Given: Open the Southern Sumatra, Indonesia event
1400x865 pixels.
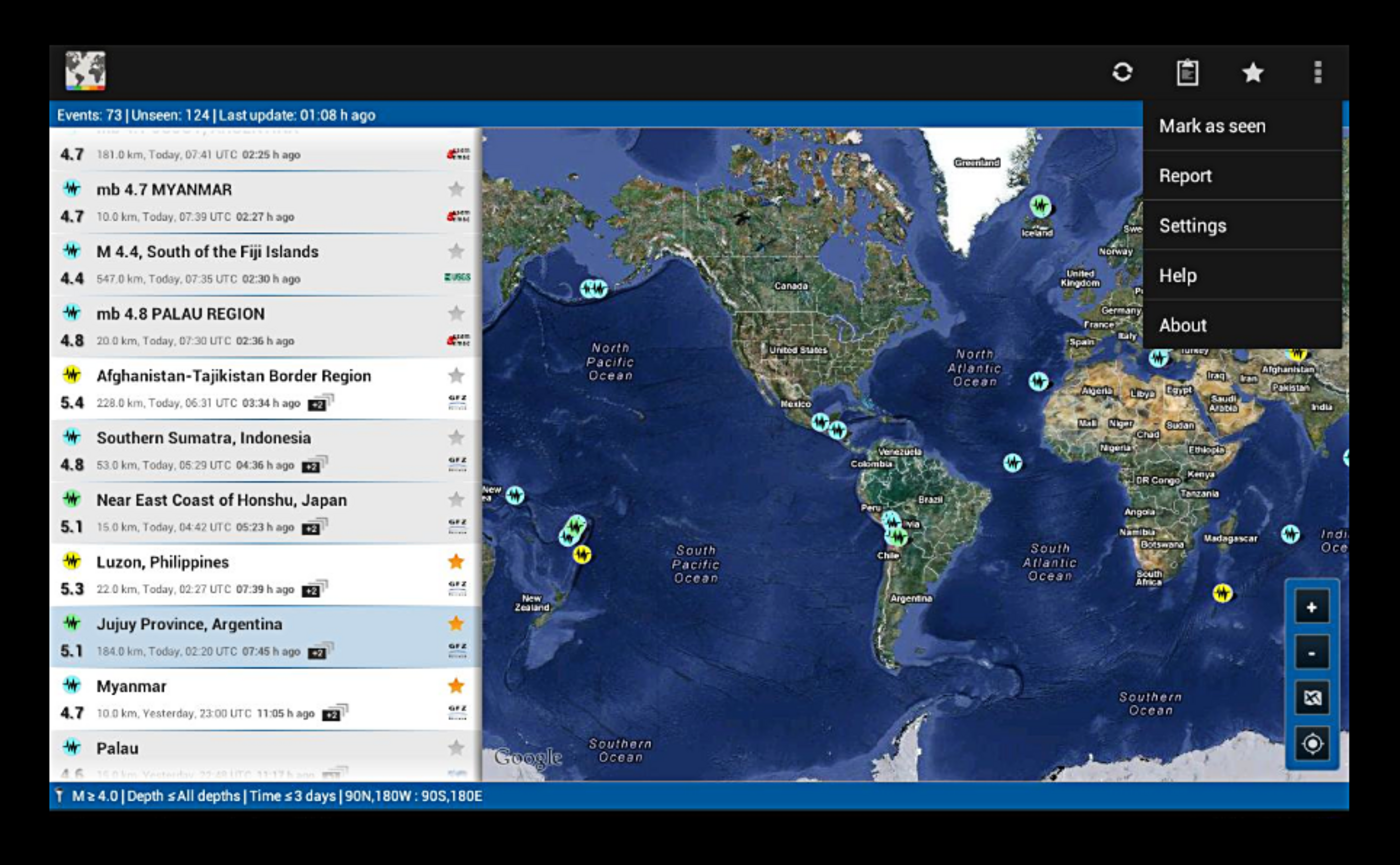Looking at the screenshot, I should pyautogui.click(x=250, y=450).
